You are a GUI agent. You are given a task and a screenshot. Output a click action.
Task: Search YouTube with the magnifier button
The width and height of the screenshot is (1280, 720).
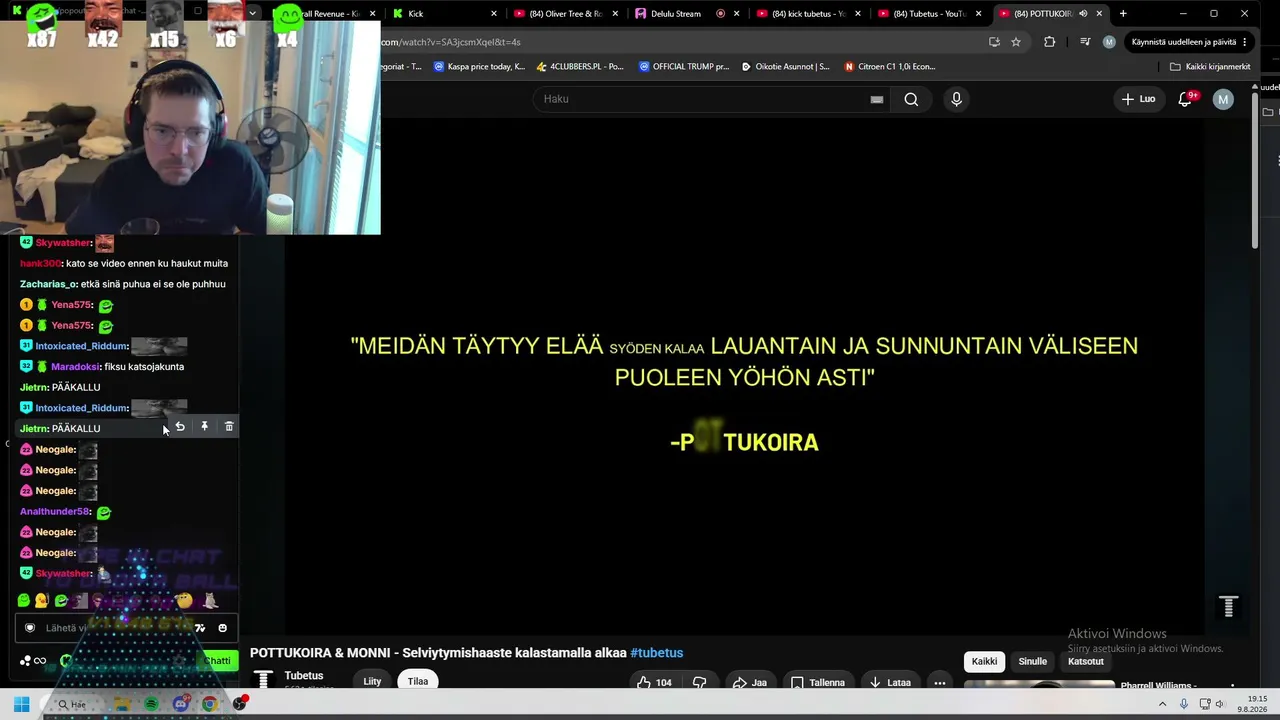tap(911, 99)
